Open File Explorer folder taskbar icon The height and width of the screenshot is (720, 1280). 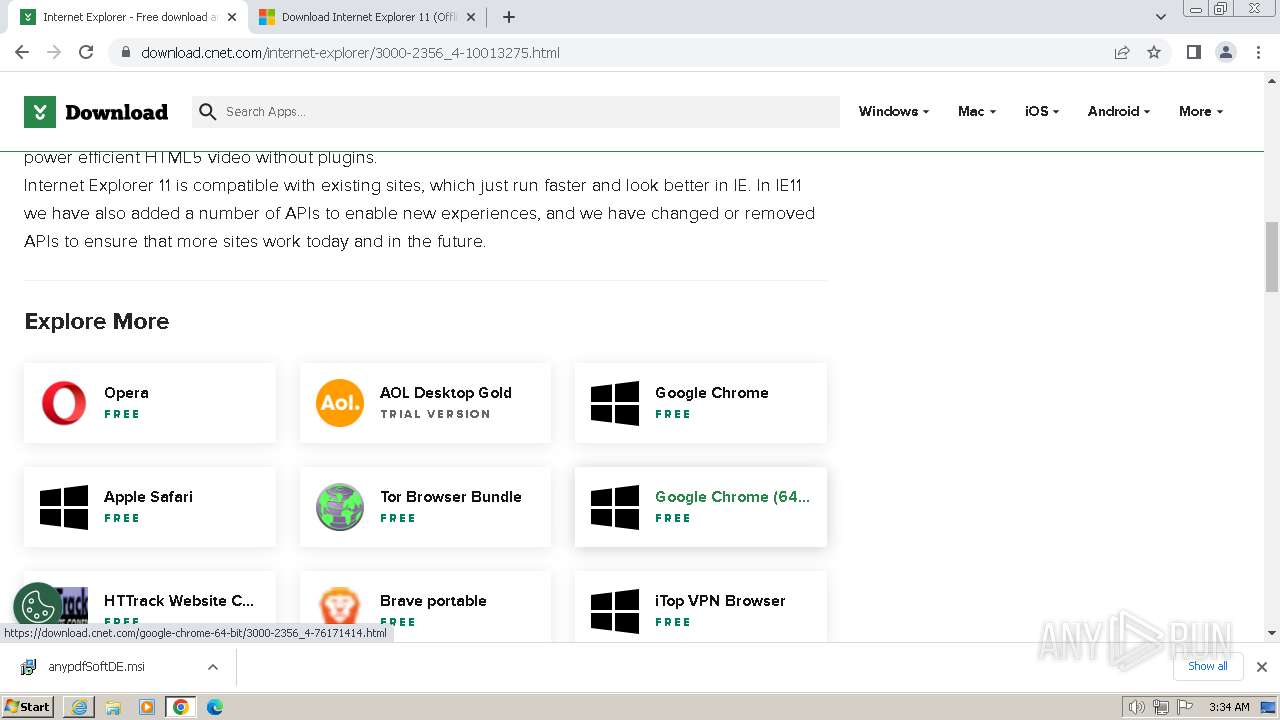point(113,707)
